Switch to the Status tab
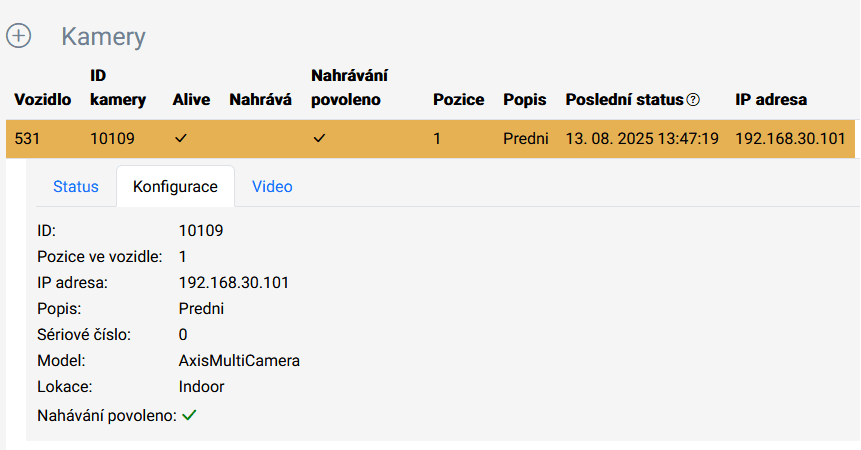This screenshot has height=450, width=861. (x=76, y=187)
